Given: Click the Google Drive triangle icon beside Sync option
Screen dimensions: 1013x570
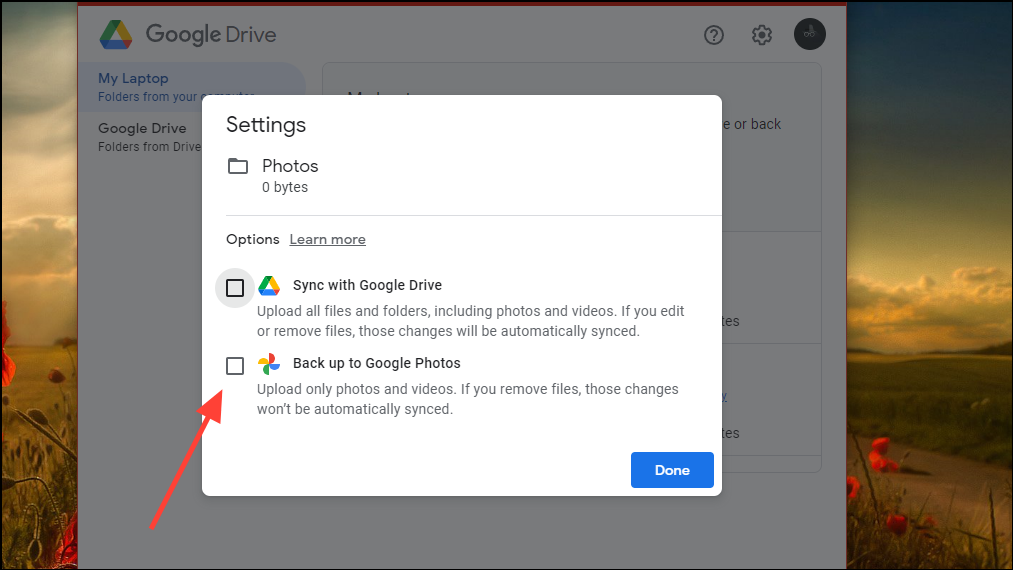Looking at the screenshot, I should [269, 285].
